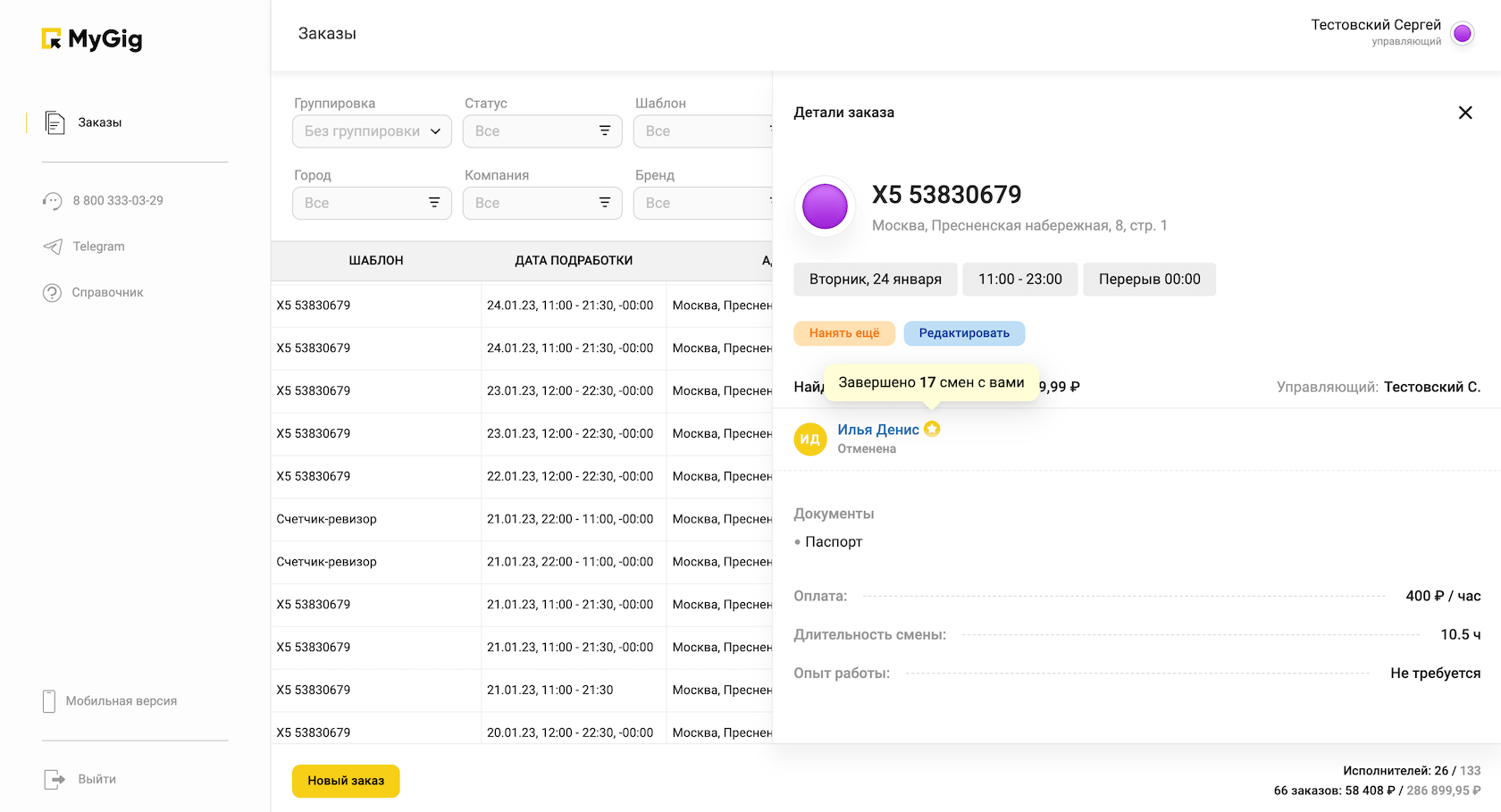
Task: Select the 22.01.23, 12:00 - 22:30 order row
Action: tap(522, 476)
